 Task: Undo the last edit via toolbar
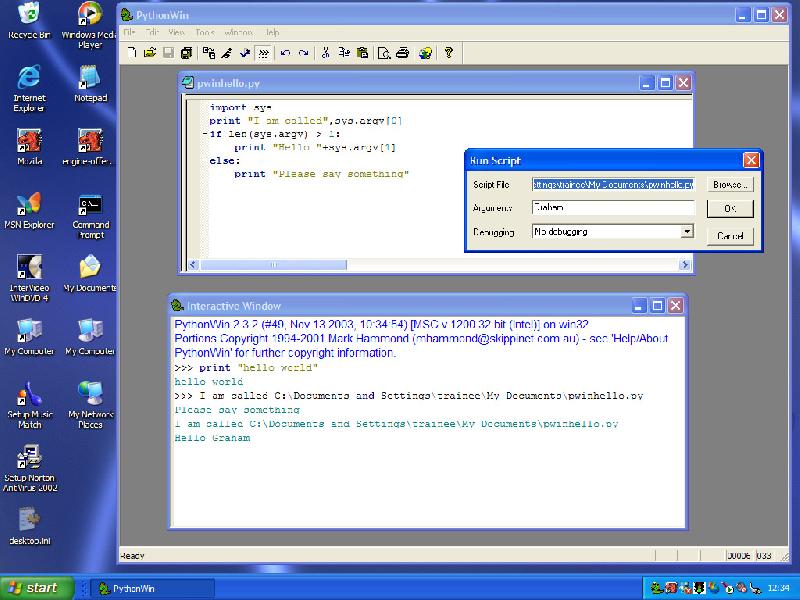(x=285, y=53)
